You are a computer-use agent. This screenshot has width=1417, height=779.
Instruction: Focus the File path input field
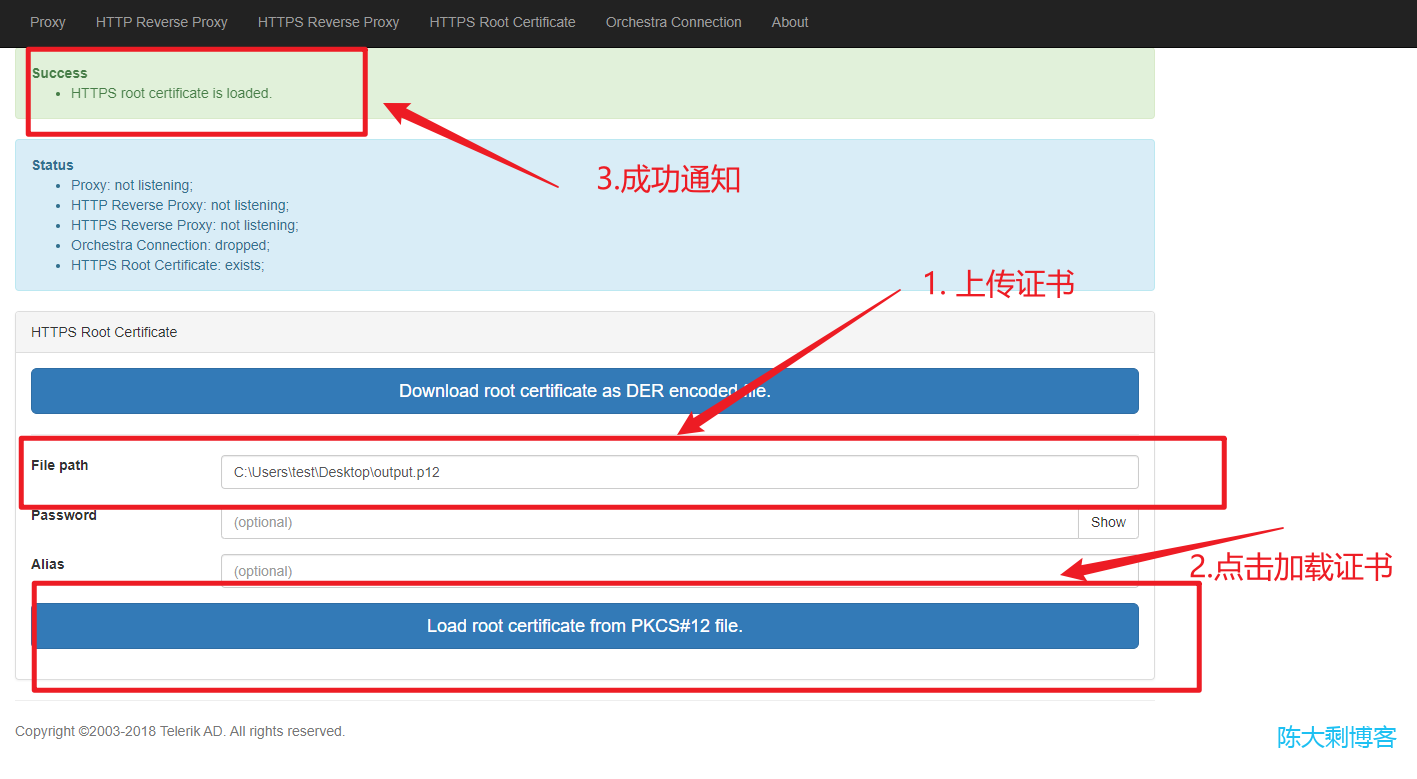679,472
